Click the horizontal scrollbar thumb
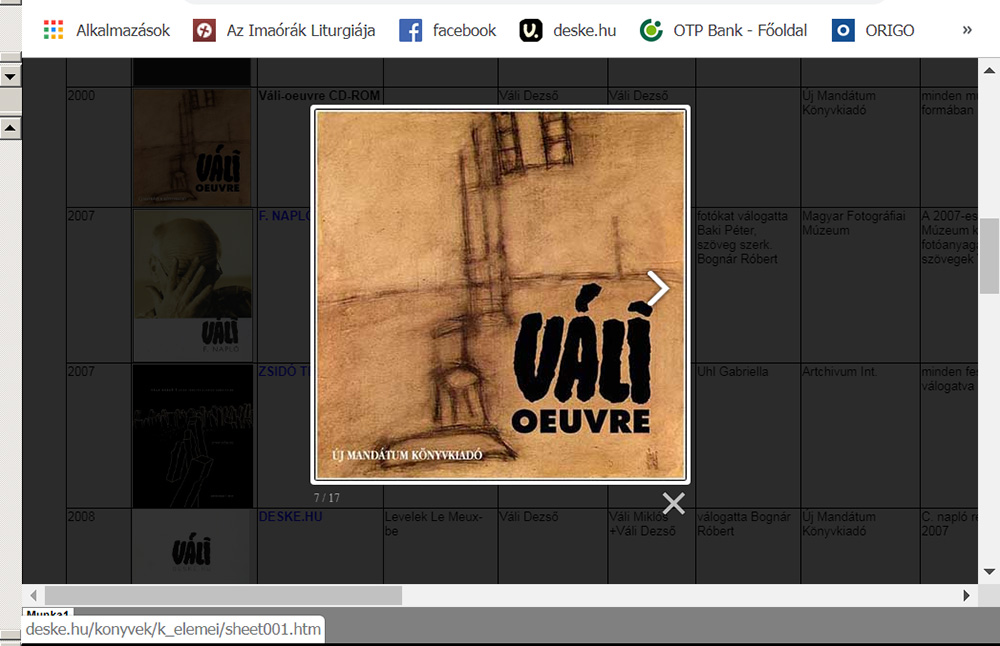The height and width of the screenshot is (646, 1000). click(223, 596)
